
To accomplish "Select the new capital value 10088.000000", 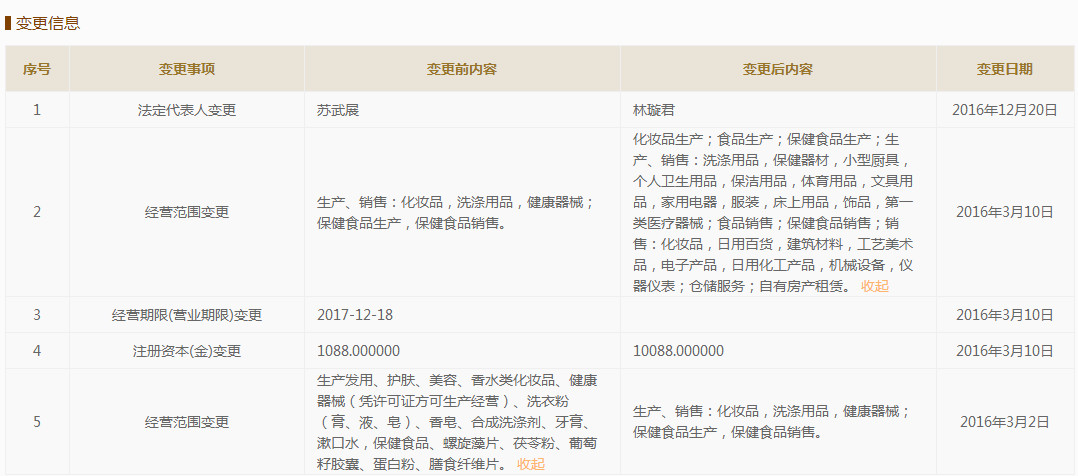I will pos(679,351).
